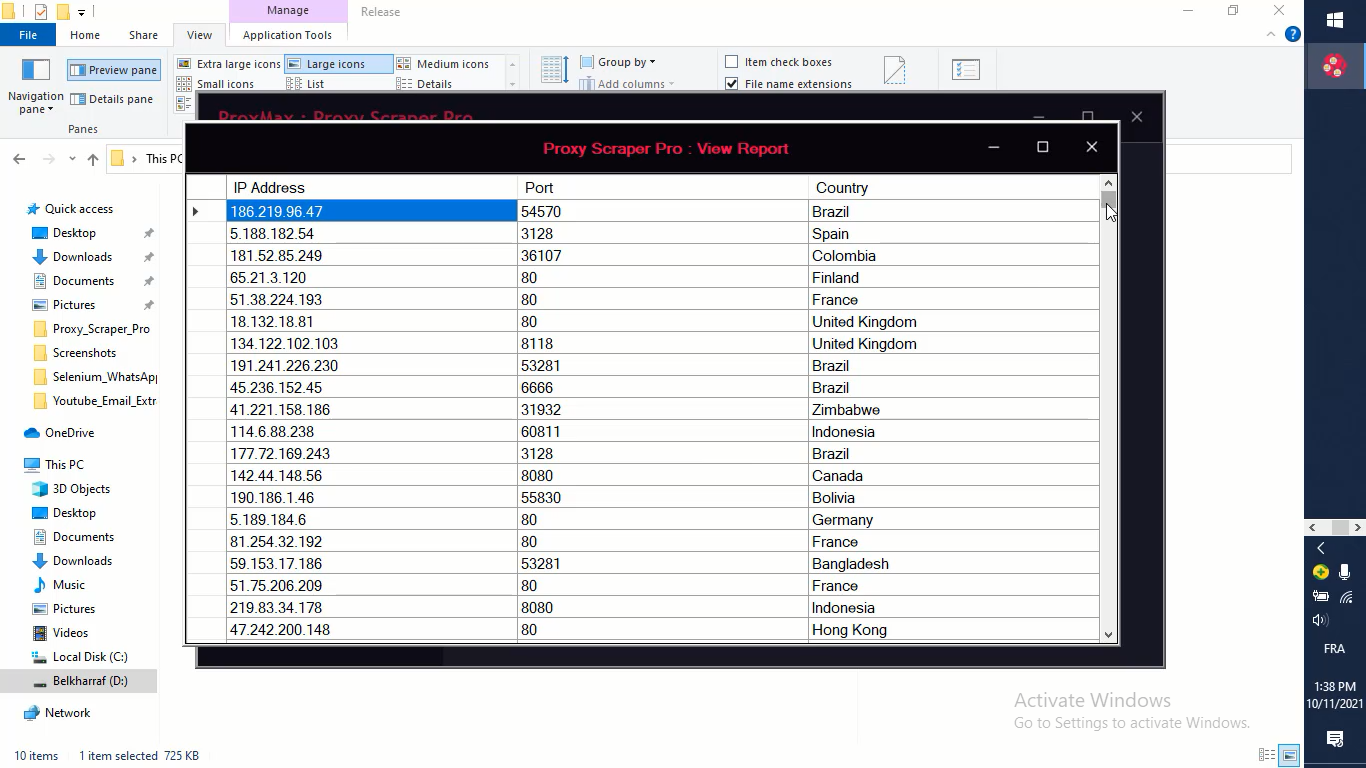Open the Navigation pane dropdown arrow
Screen dimensions: 1366x768
click(50, 109)
